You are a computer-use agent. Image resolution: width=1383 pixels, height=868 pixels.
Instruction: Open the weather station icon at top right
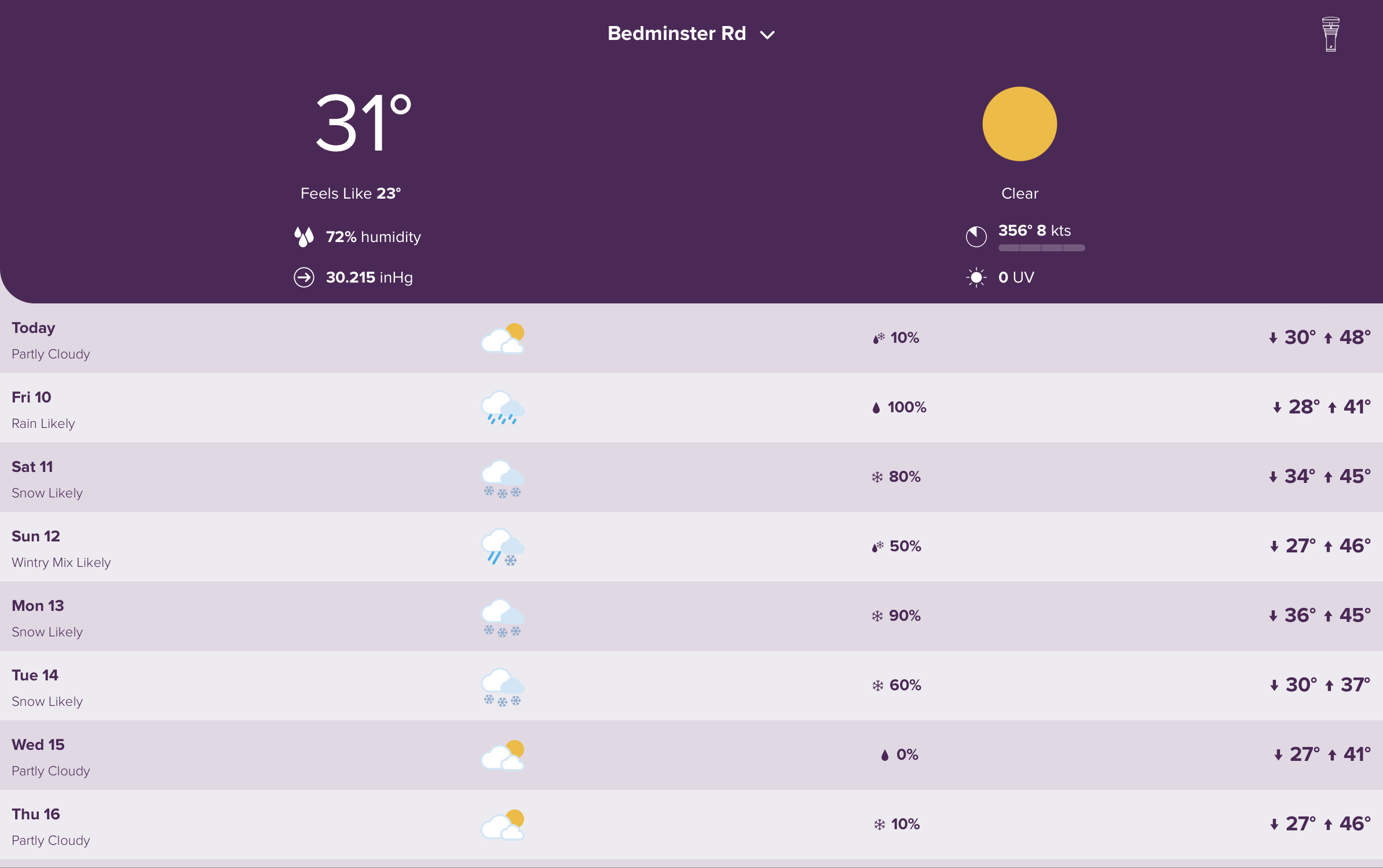(1330, 34)
